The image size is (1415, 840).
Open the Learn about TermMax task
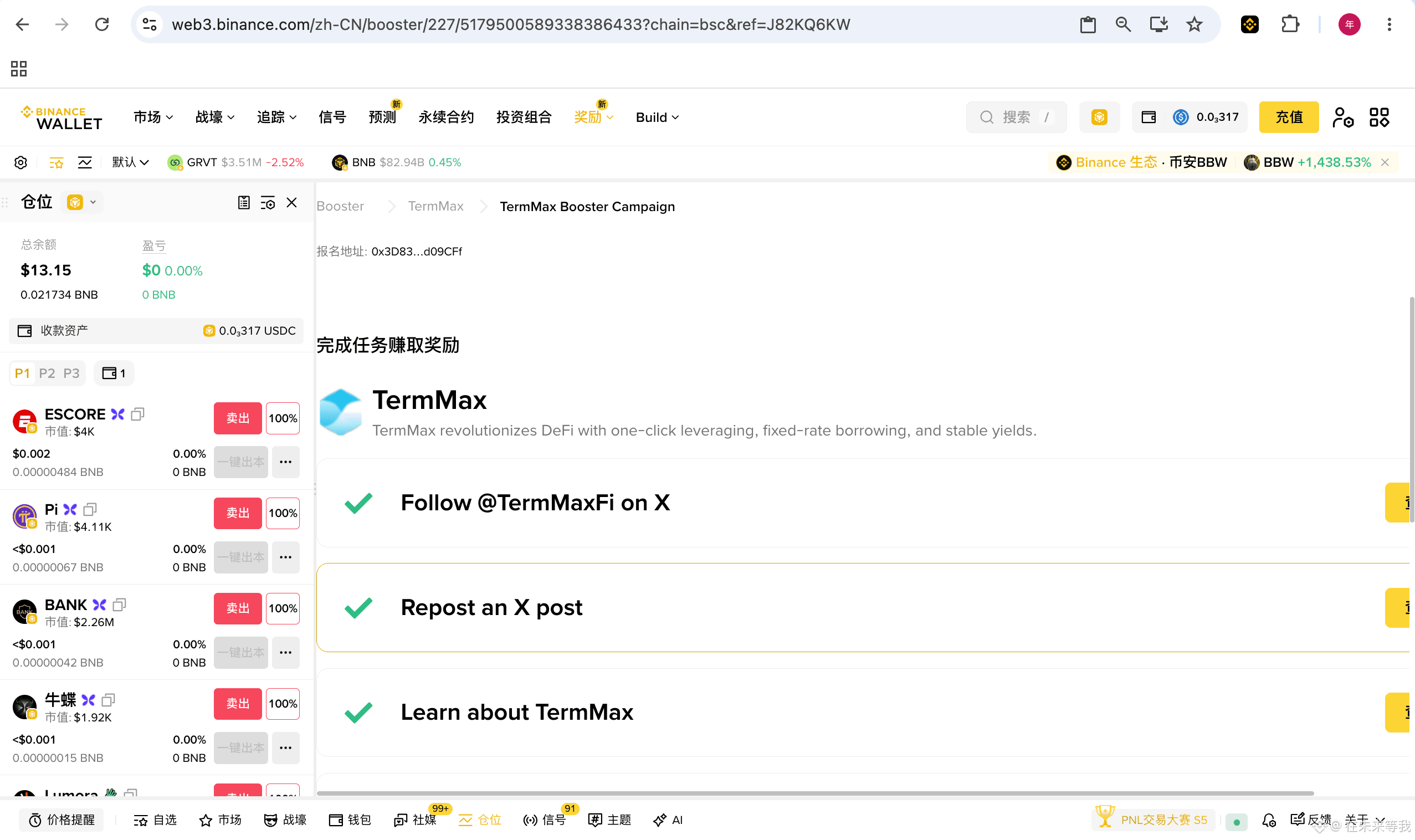tap(863, 713)
